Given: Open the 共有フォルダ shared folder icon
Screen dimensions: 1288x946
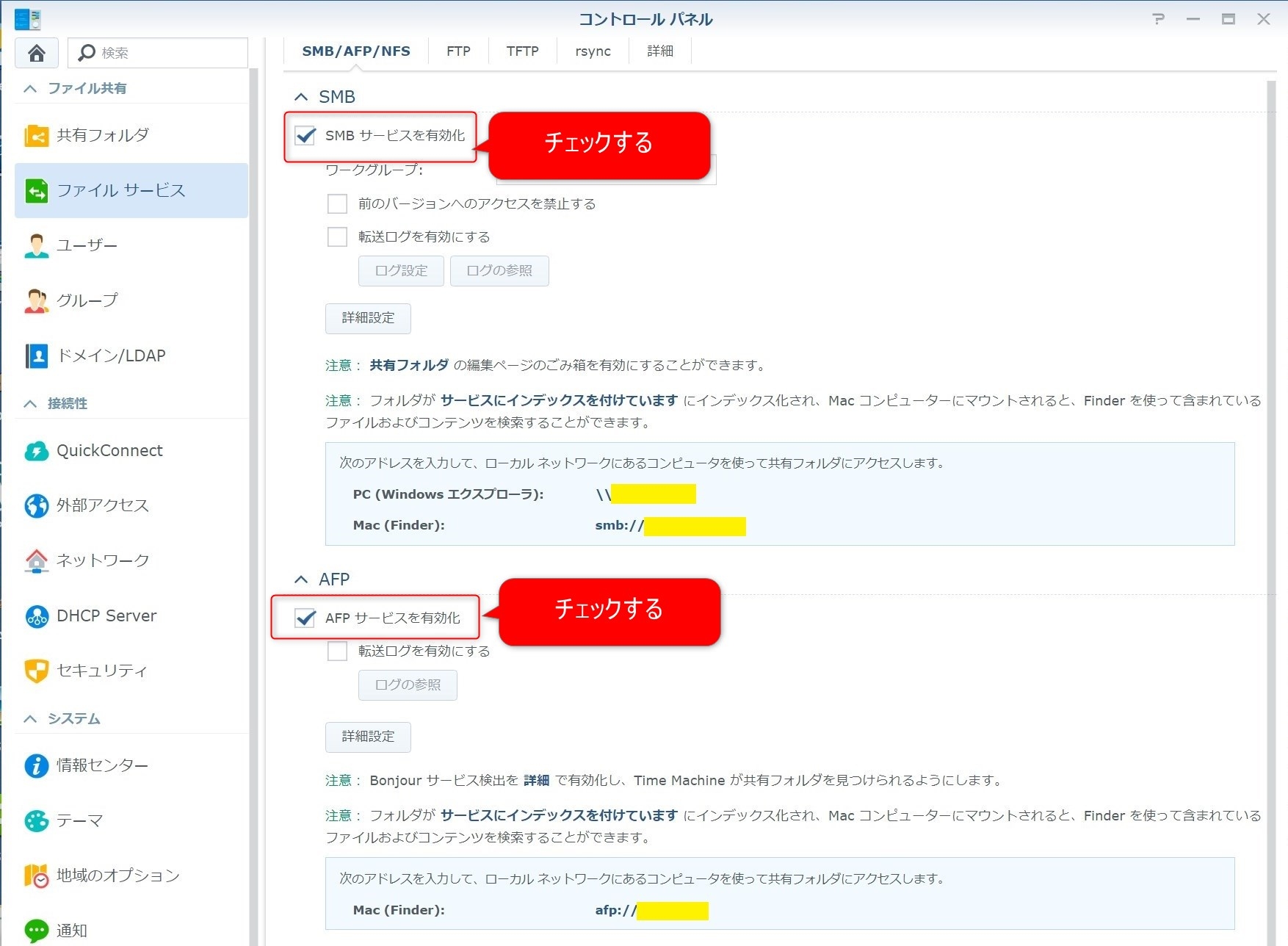Looking at the screenshot, I should [36, 136].
